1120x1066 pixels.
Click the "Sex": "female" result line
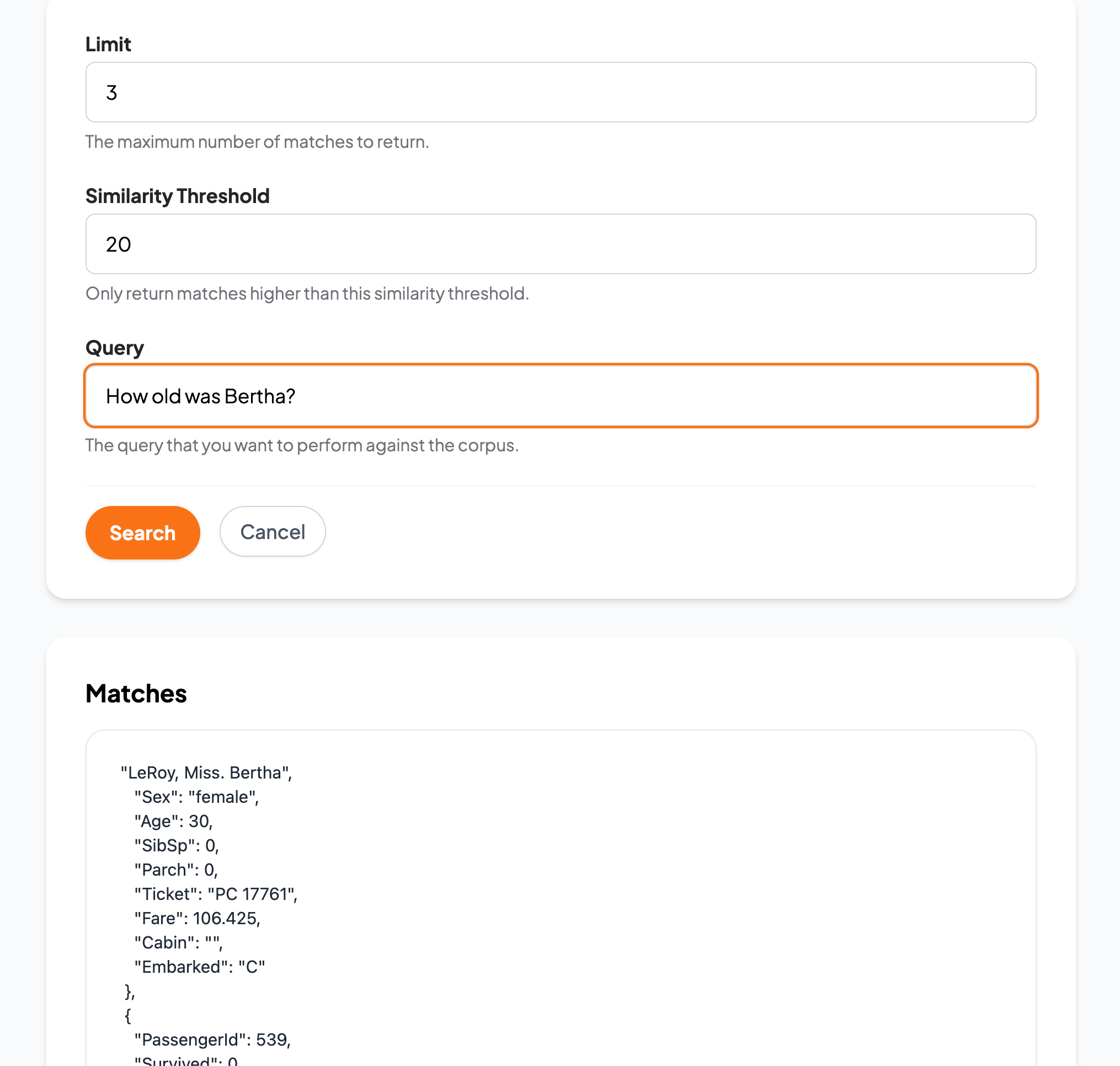tap(196, 797)
